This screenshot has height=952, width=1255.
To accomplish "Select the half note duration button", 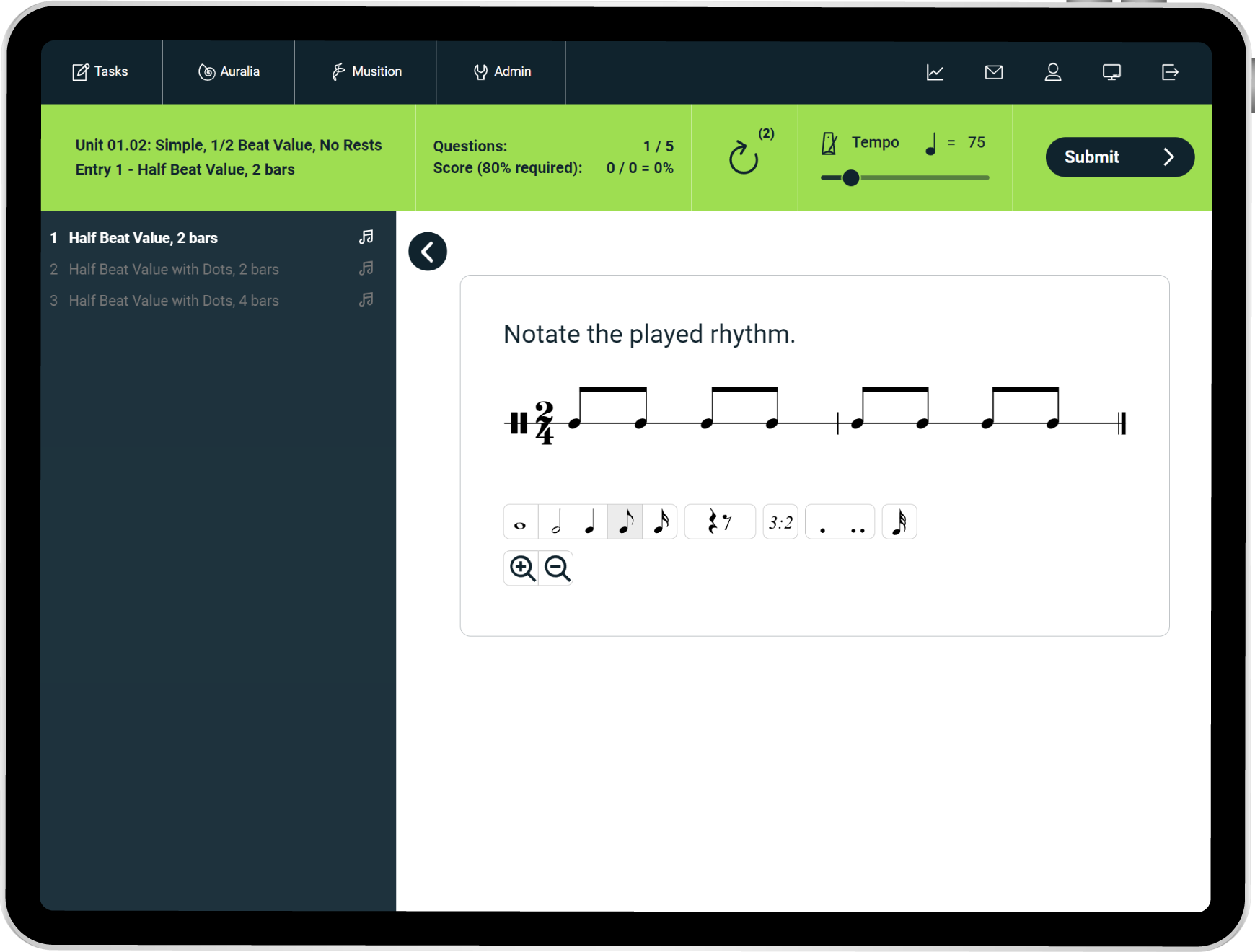I will coord(555,522).
